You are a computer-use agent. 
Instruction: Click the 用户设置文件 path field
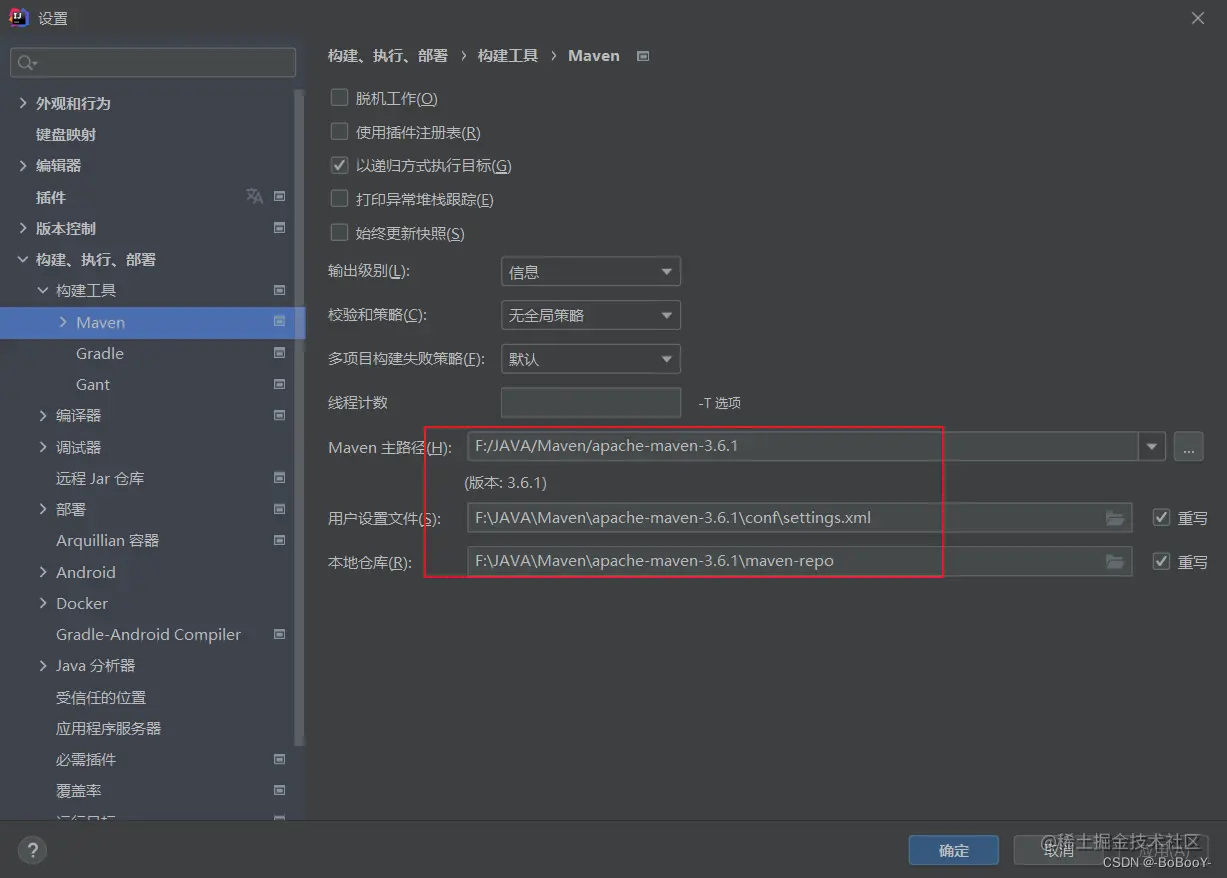(x=799, y=518)
